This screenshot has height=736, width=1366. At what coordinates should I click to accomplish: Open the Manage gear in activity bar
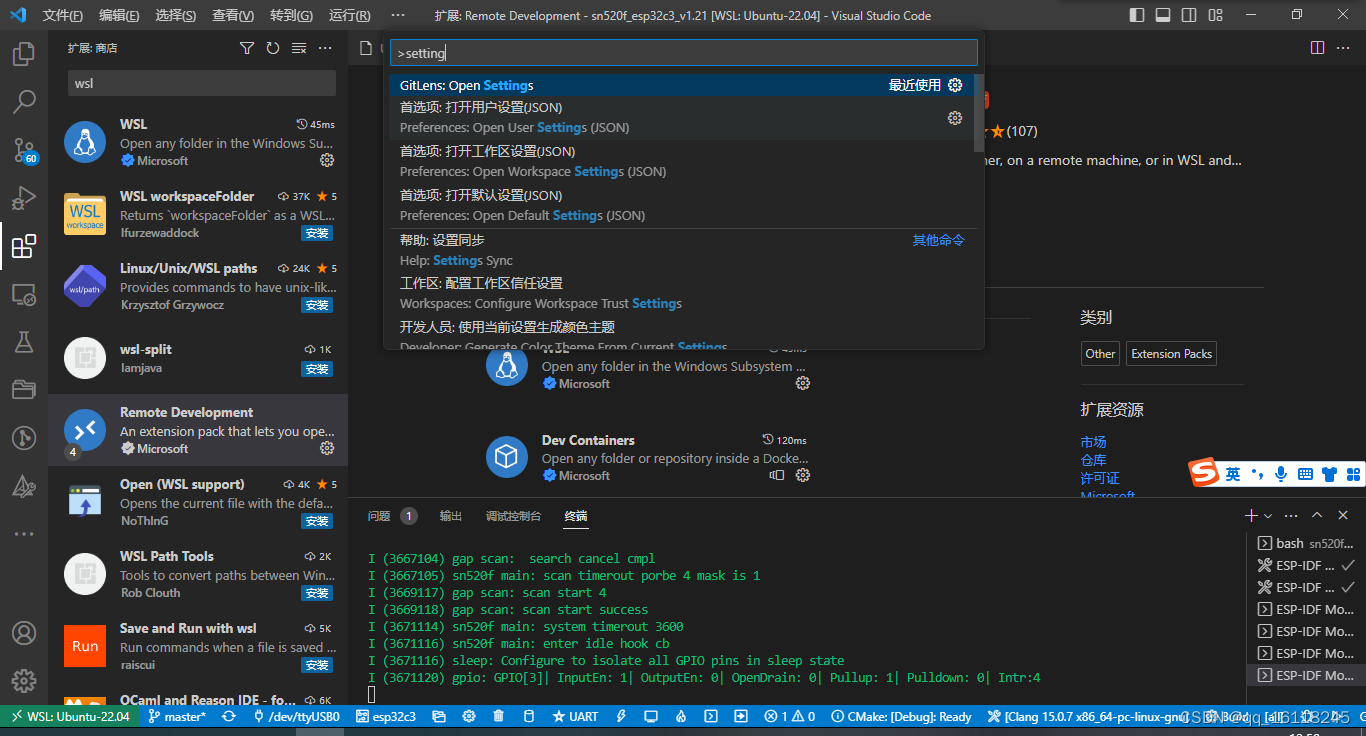[24, 681]
